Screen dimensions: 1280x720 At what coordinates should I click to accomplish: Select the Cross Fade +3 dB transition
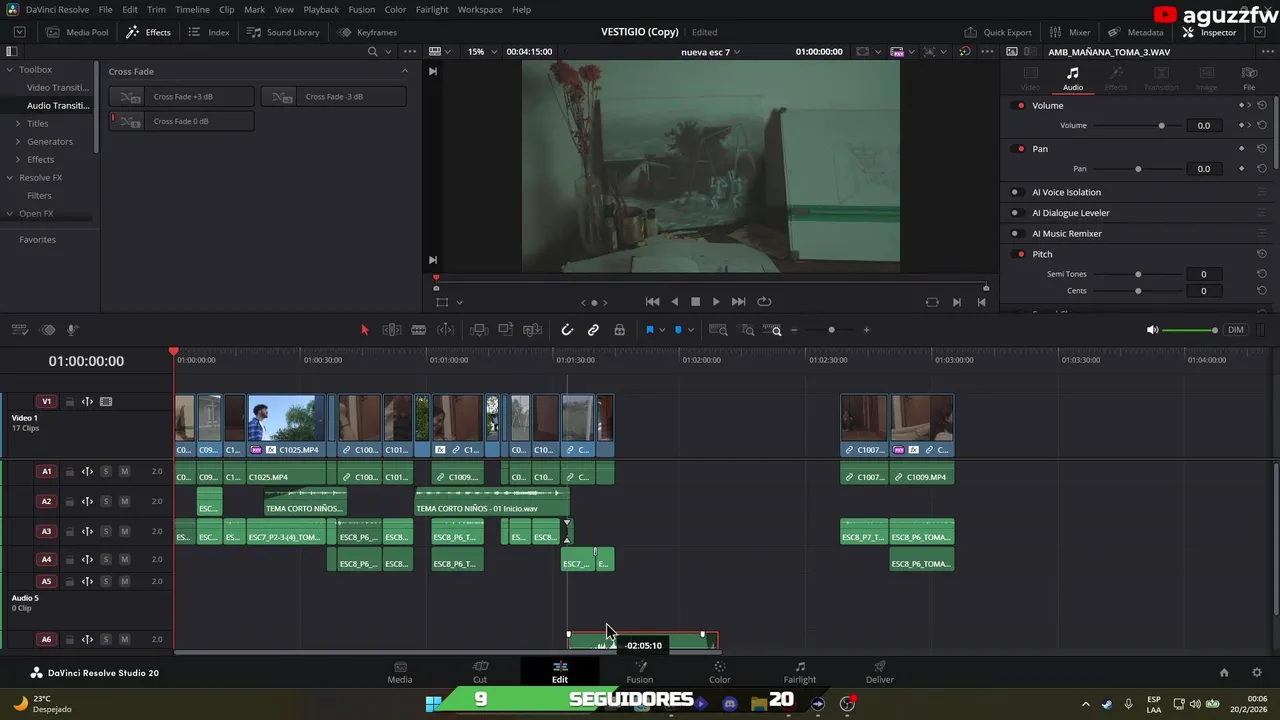[x=181, y=97]
